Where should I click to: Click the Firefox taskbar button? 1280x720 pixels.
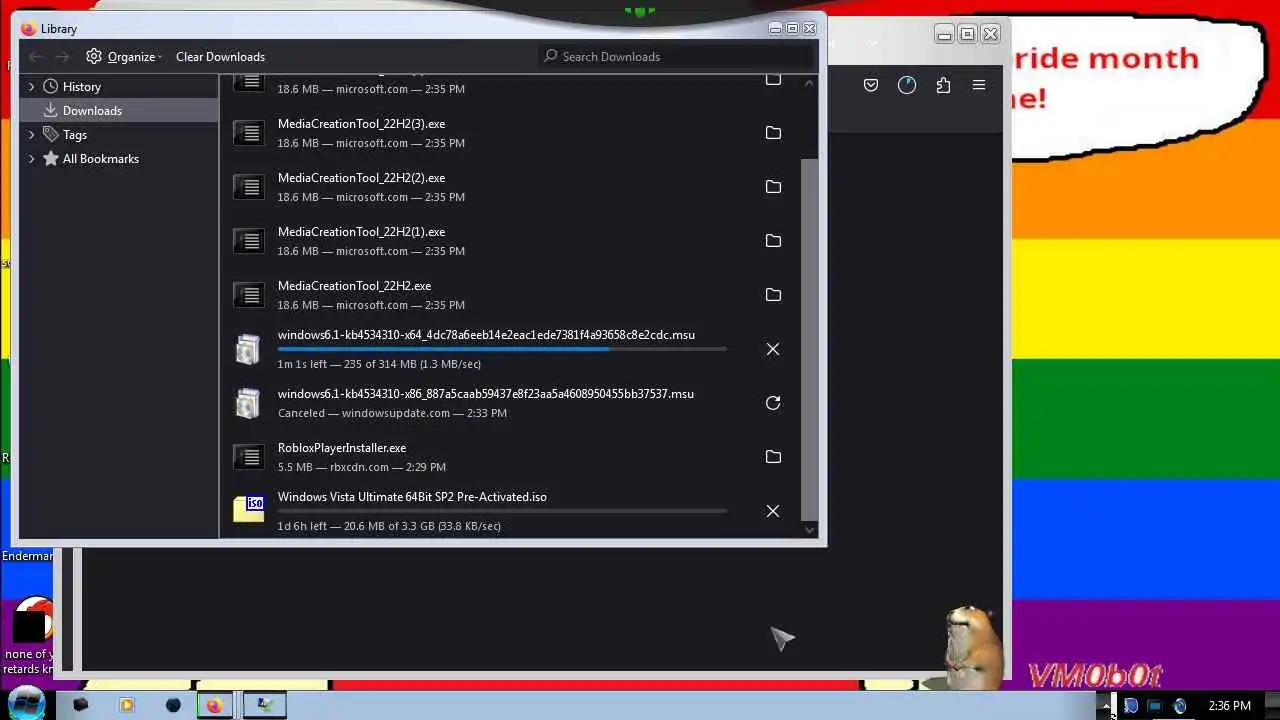point(214,705)
